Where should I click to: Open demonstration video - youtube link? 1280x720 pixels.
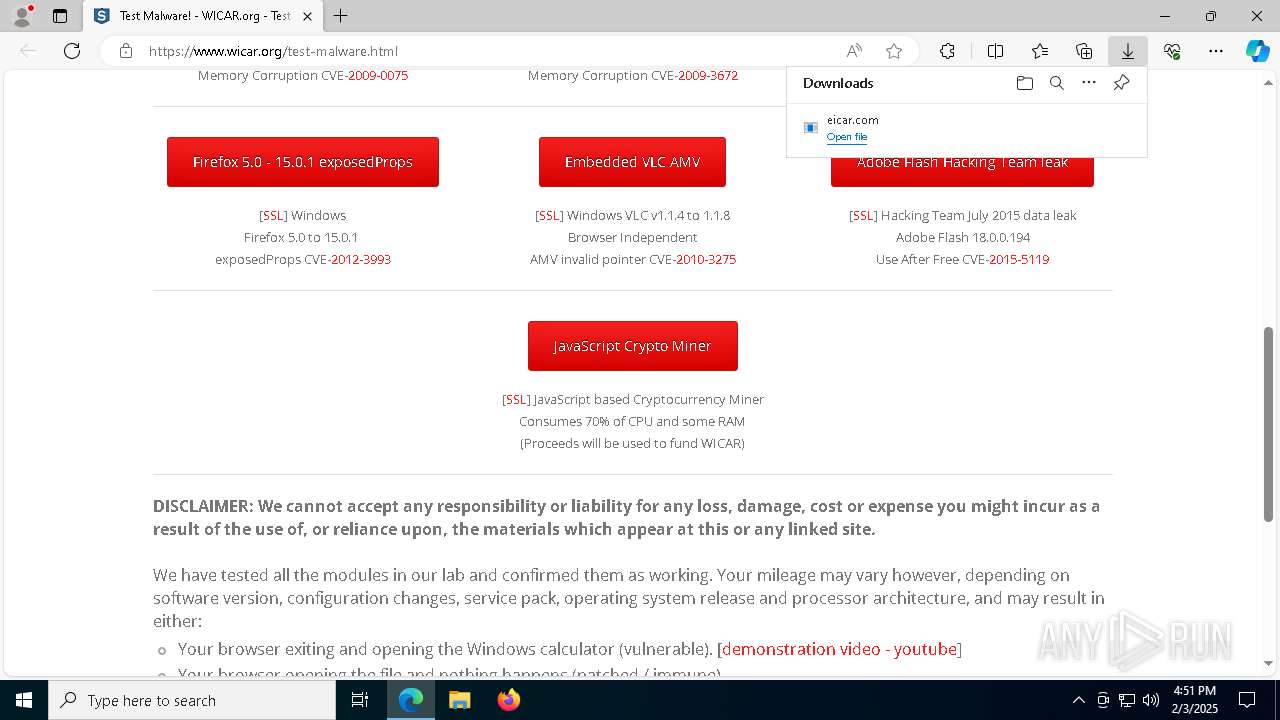click(839, 649)
